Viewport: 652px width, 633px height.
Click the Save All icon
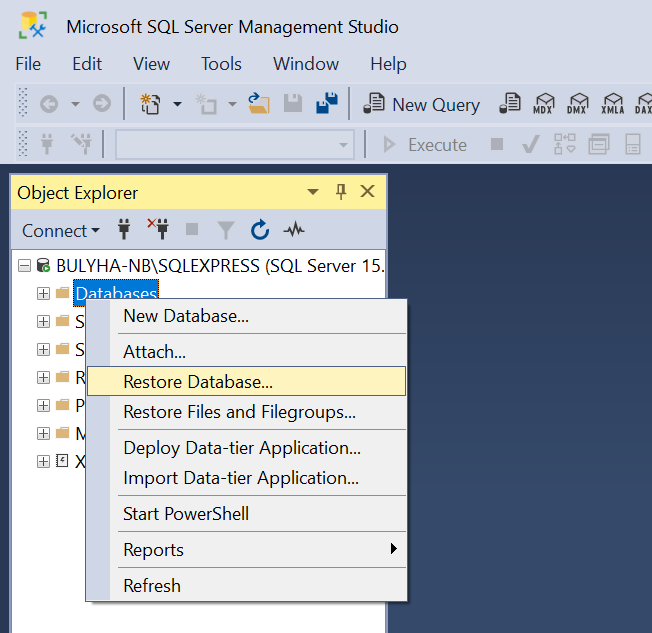[327, 103]
